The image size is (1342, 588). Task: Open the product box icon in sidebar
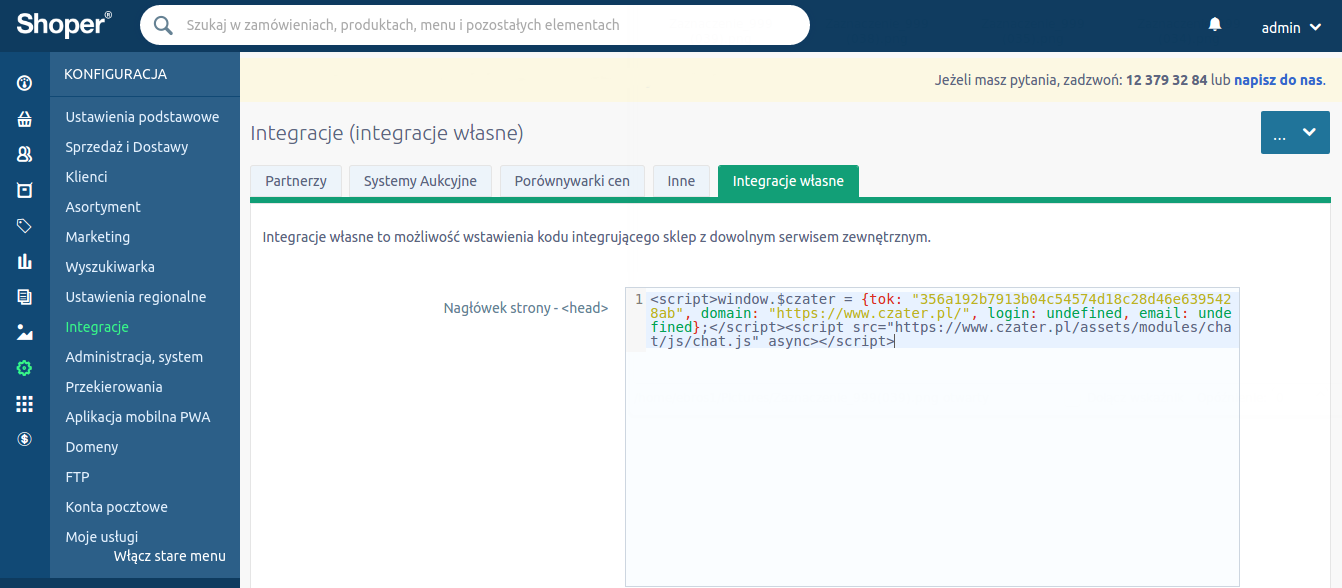click(25, 190)
